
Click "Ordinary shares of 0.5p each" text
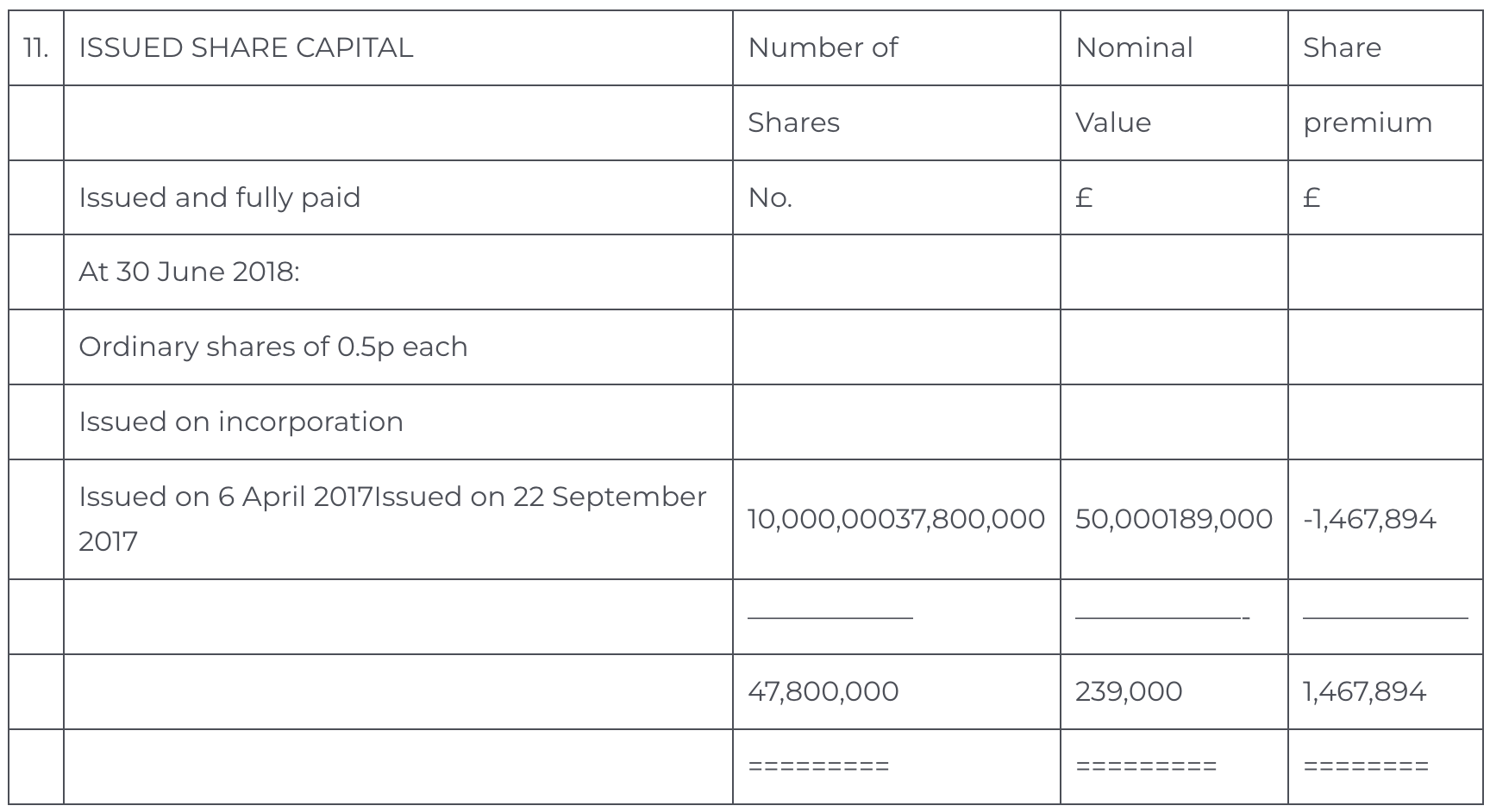(272, 347)
